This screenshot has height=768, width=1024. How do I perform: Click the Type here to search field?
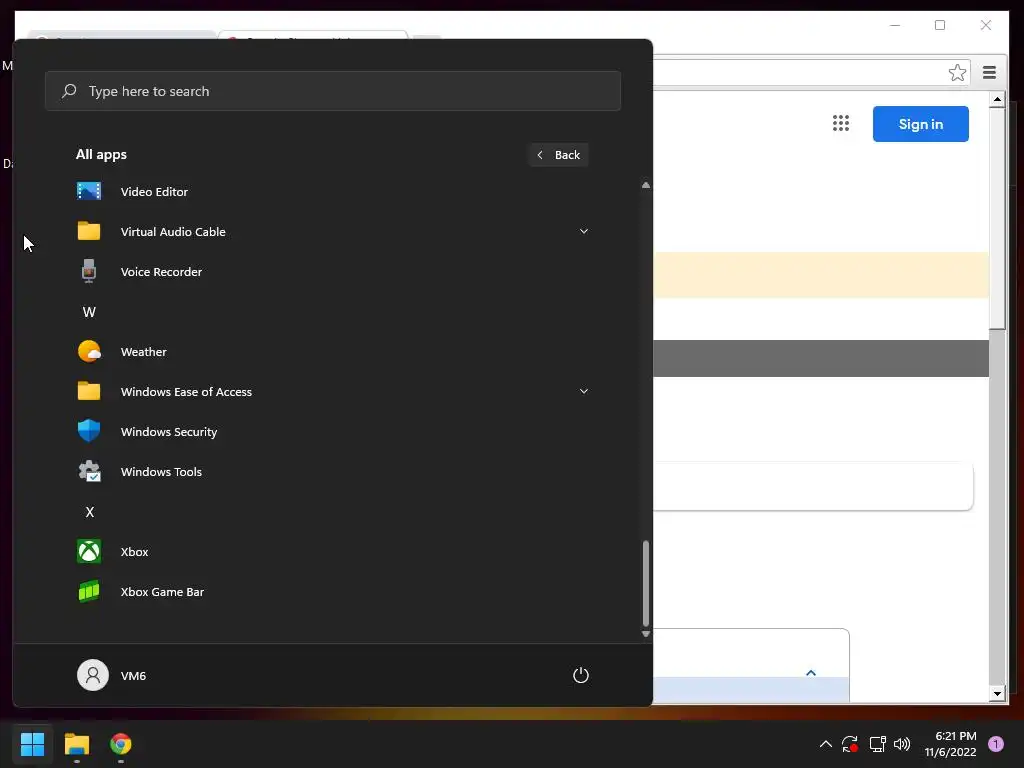pos(332,91)
